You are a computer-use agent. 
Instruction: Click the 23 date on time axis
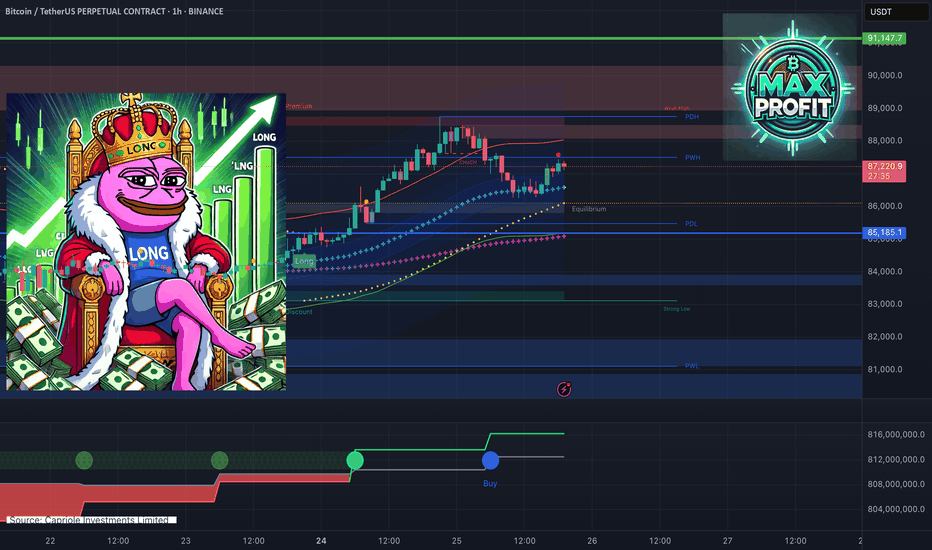point(185,541)
